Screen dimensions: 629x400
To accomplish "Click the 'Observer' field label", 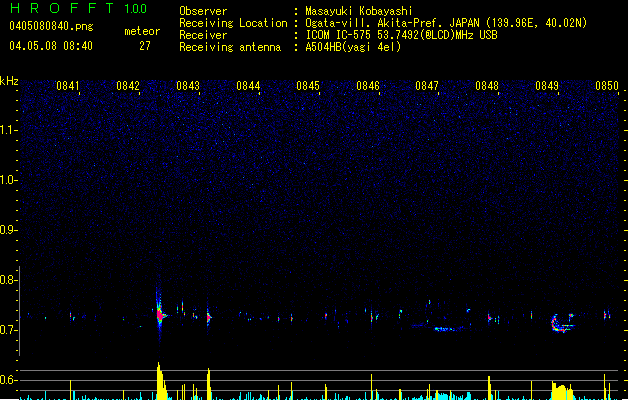I will click(x=203, y=11).
